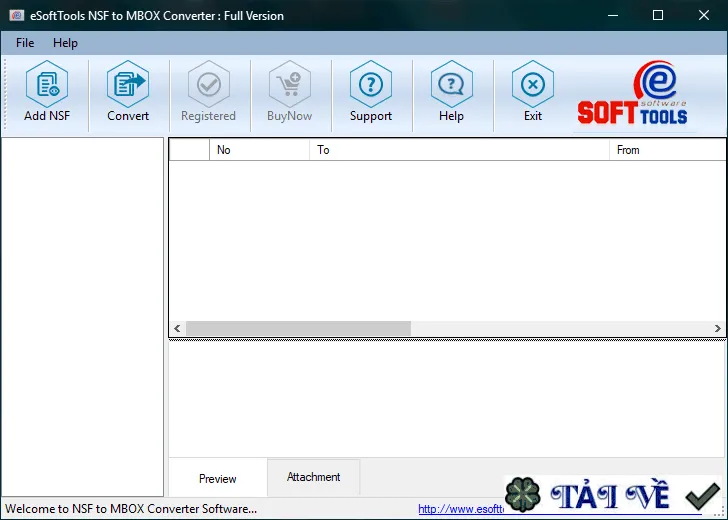The image size is (728, 520).
Task: Open the File menu
Action: 25,43
